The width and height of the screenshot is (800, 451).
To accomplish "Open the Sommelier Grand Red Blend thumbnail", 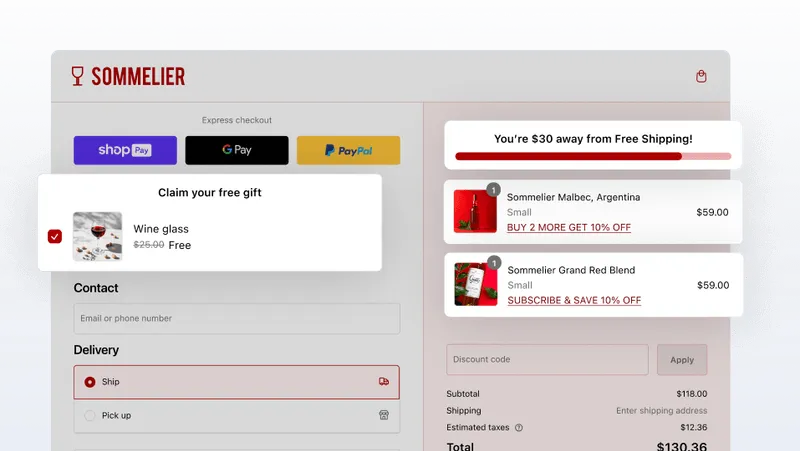I will [x=476, y=284].
